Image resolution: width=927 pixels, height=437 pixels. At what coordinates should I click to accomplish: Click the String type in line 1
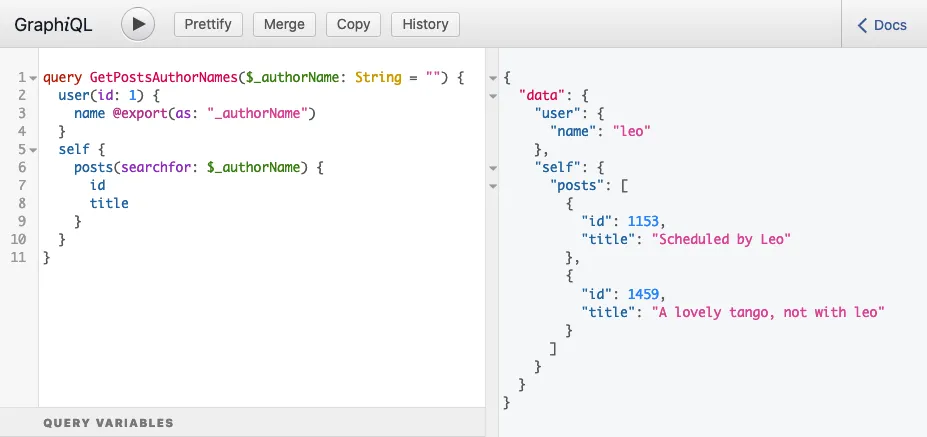pos(378,77)
